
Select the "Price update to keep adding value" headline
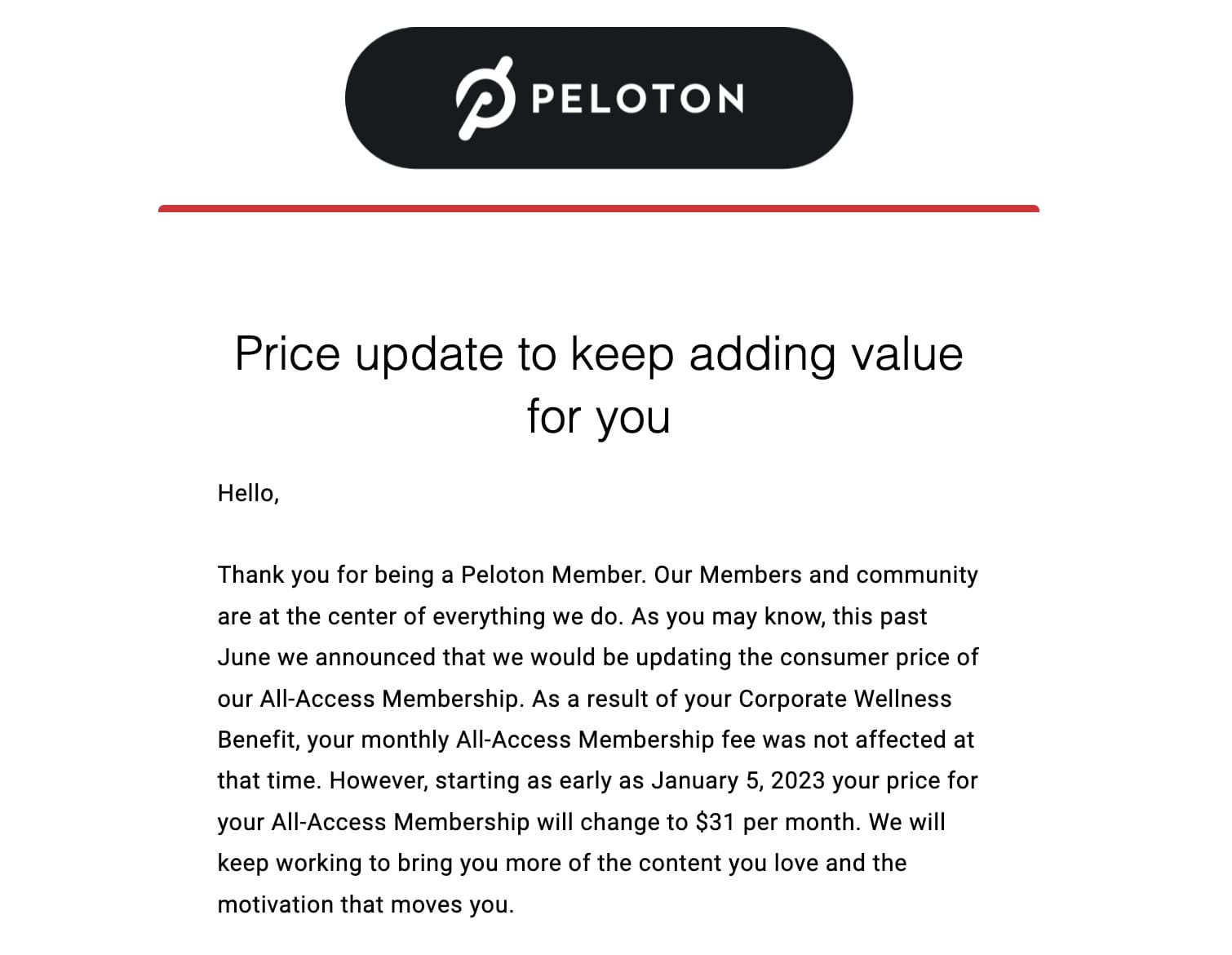coord(599,354)
